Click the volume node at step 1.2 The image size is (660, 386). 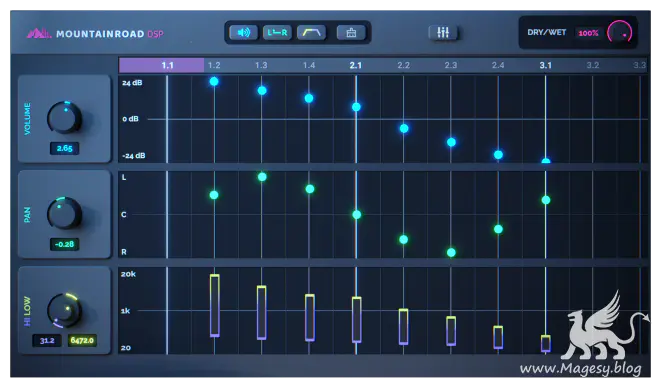pos(214,81)
